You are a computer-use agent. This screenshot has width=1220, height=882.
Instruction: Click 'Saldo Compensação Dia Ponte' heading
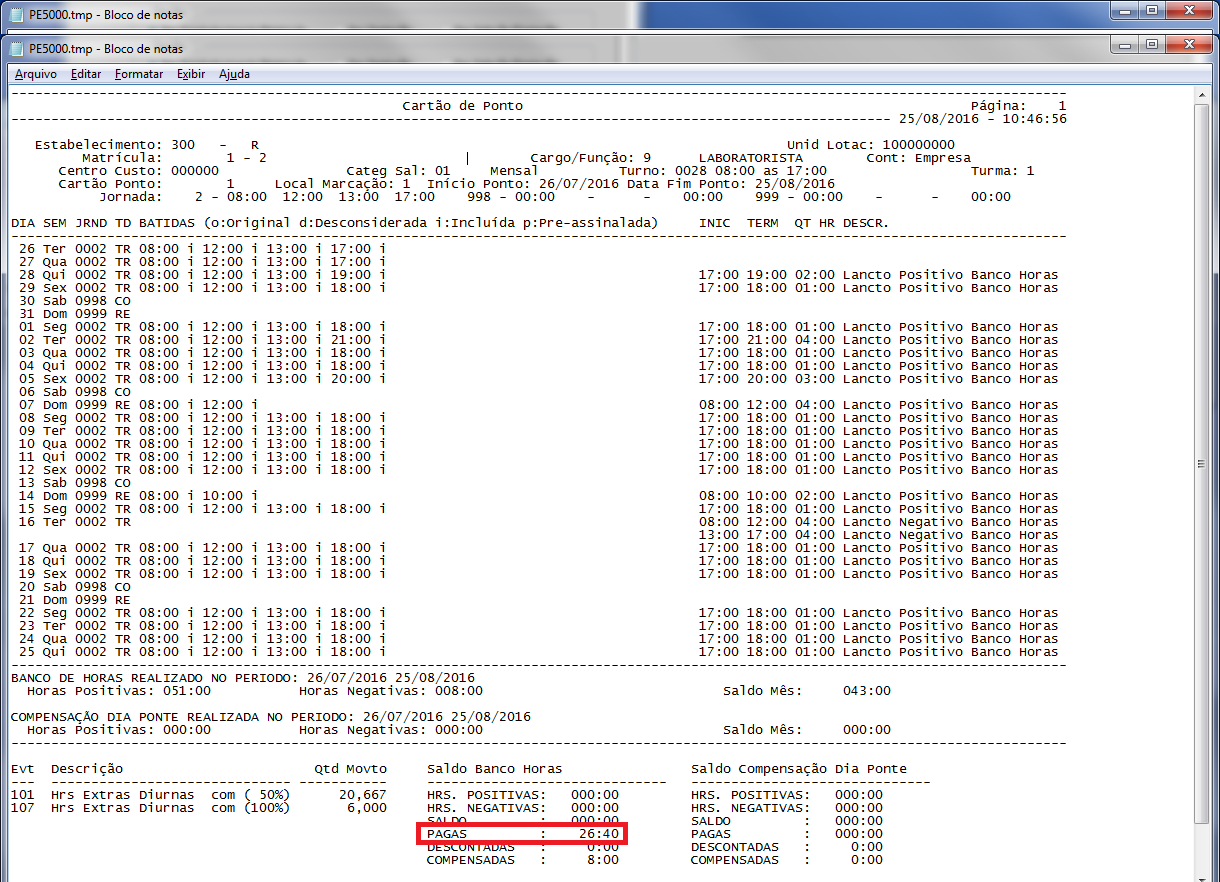coord(799,769)
